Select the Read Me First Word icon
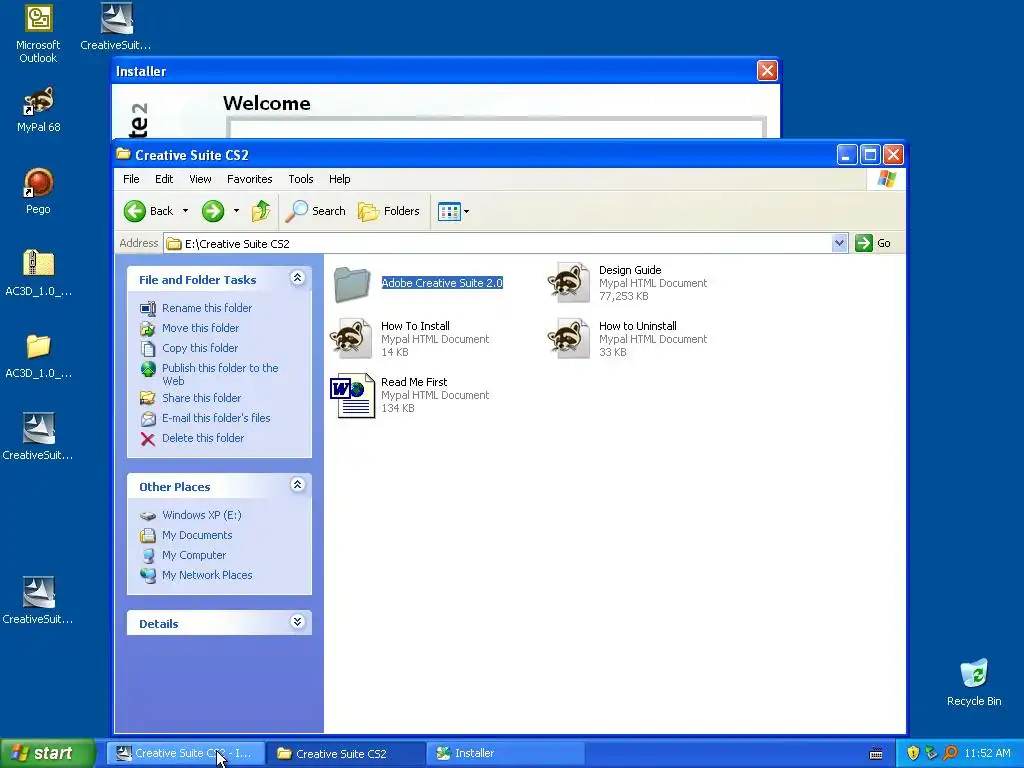Screen dimensions: 1024x768 pos(353,396)
